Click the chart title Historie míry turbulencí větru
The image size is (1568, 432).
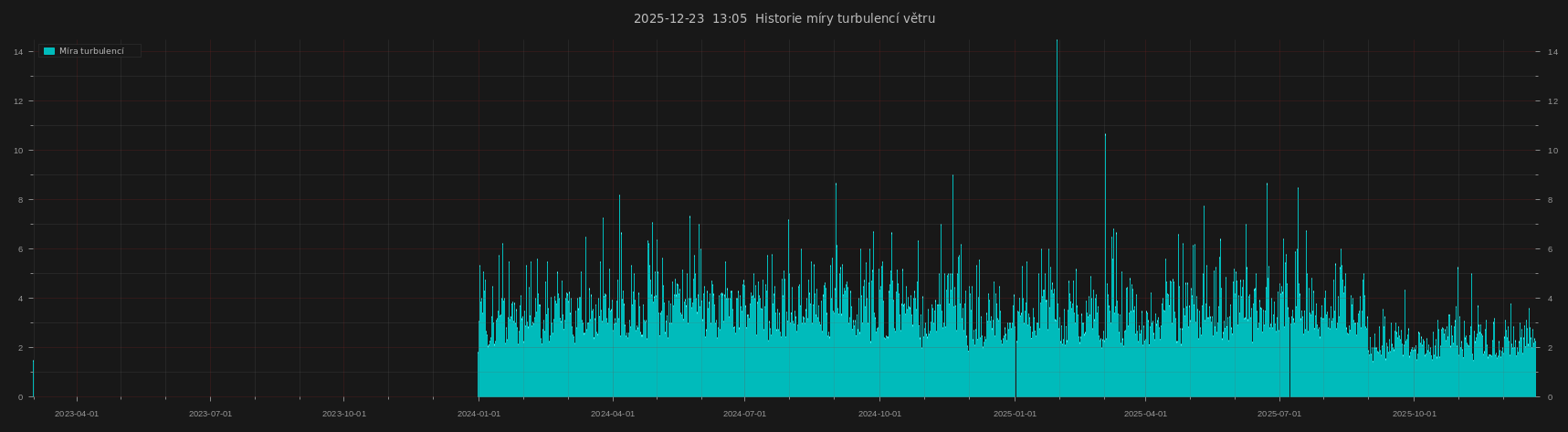coord(784,18)
